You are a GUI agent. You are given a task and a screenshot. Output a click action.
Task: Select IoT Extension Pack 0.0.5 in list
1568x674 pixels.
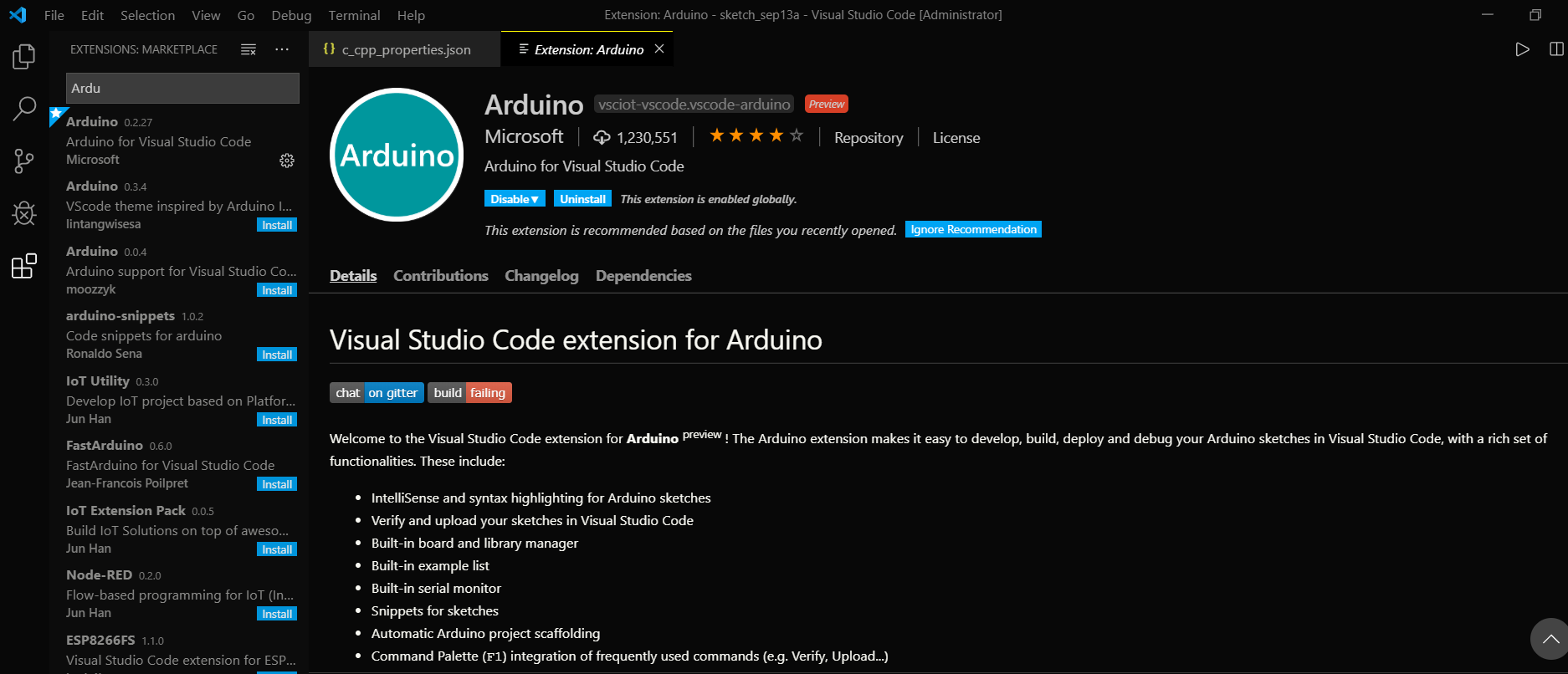[x=178, y=529]
